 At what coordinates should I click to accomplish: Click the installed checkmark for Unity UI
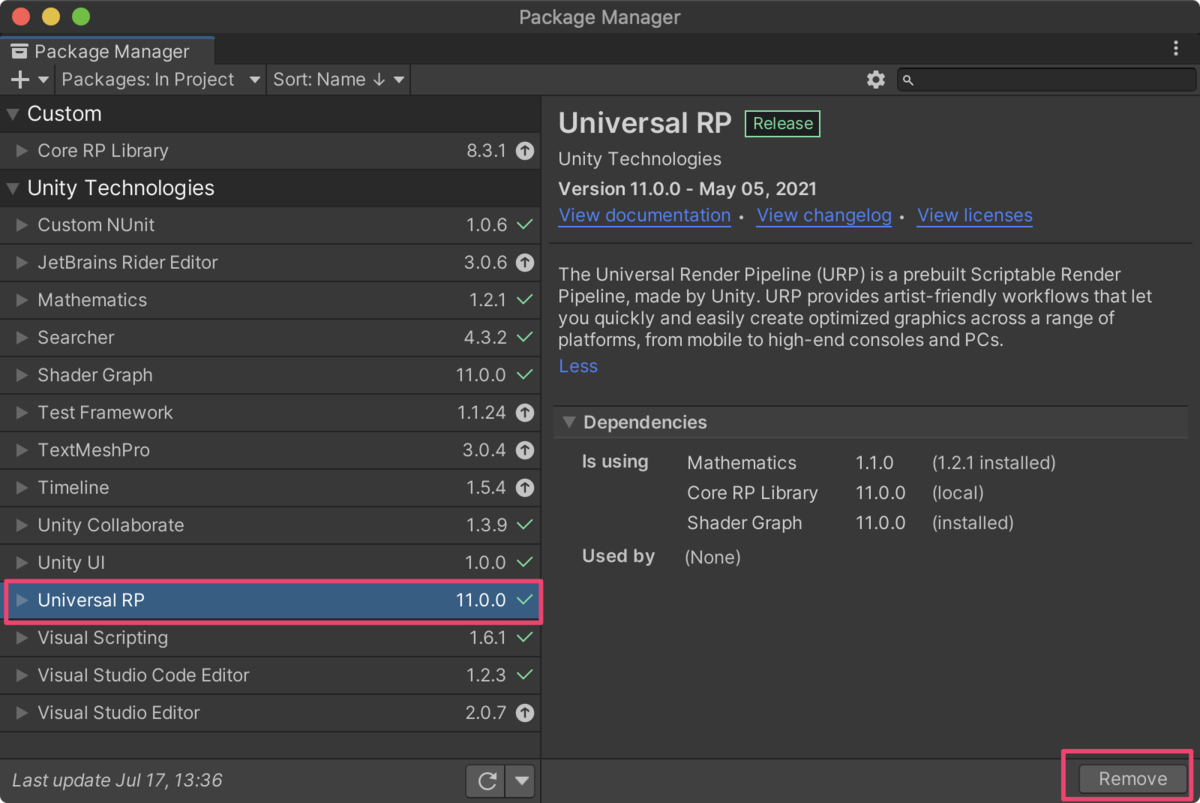click(525, 563)
